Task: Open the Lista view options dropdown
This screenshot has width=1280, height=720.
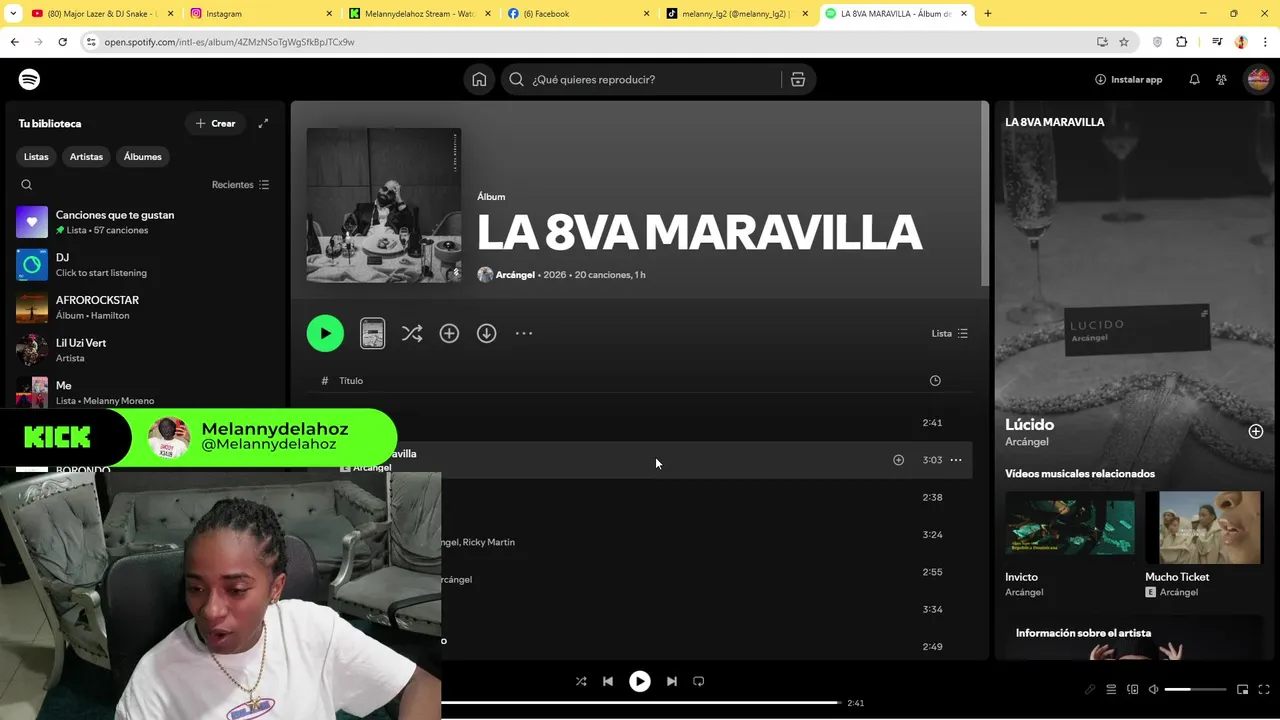Action: tap(950, 333)
